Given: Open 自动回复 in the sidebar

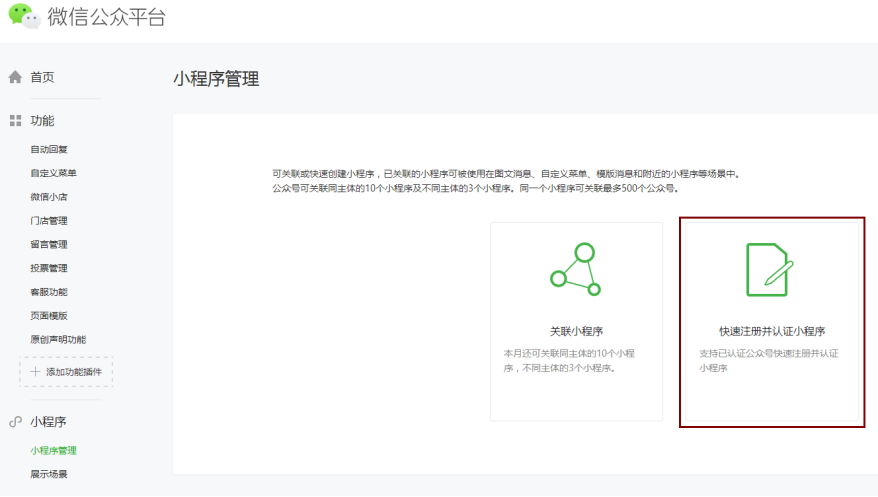Looking at the screenshot, I should click(49, 149).
